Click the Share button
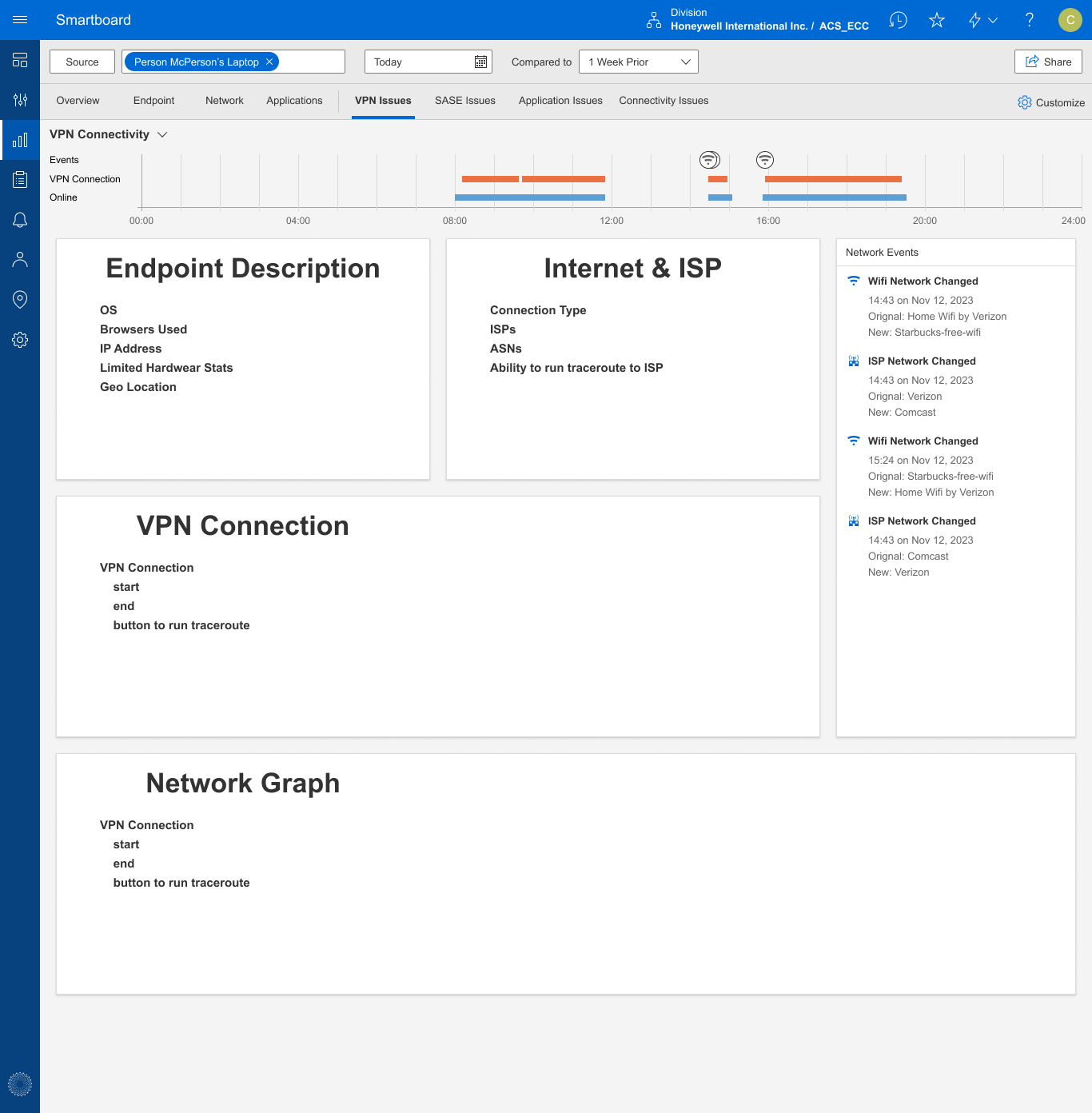The width and height of the screenshot is (1092, 1113). tap(1048, 61)
